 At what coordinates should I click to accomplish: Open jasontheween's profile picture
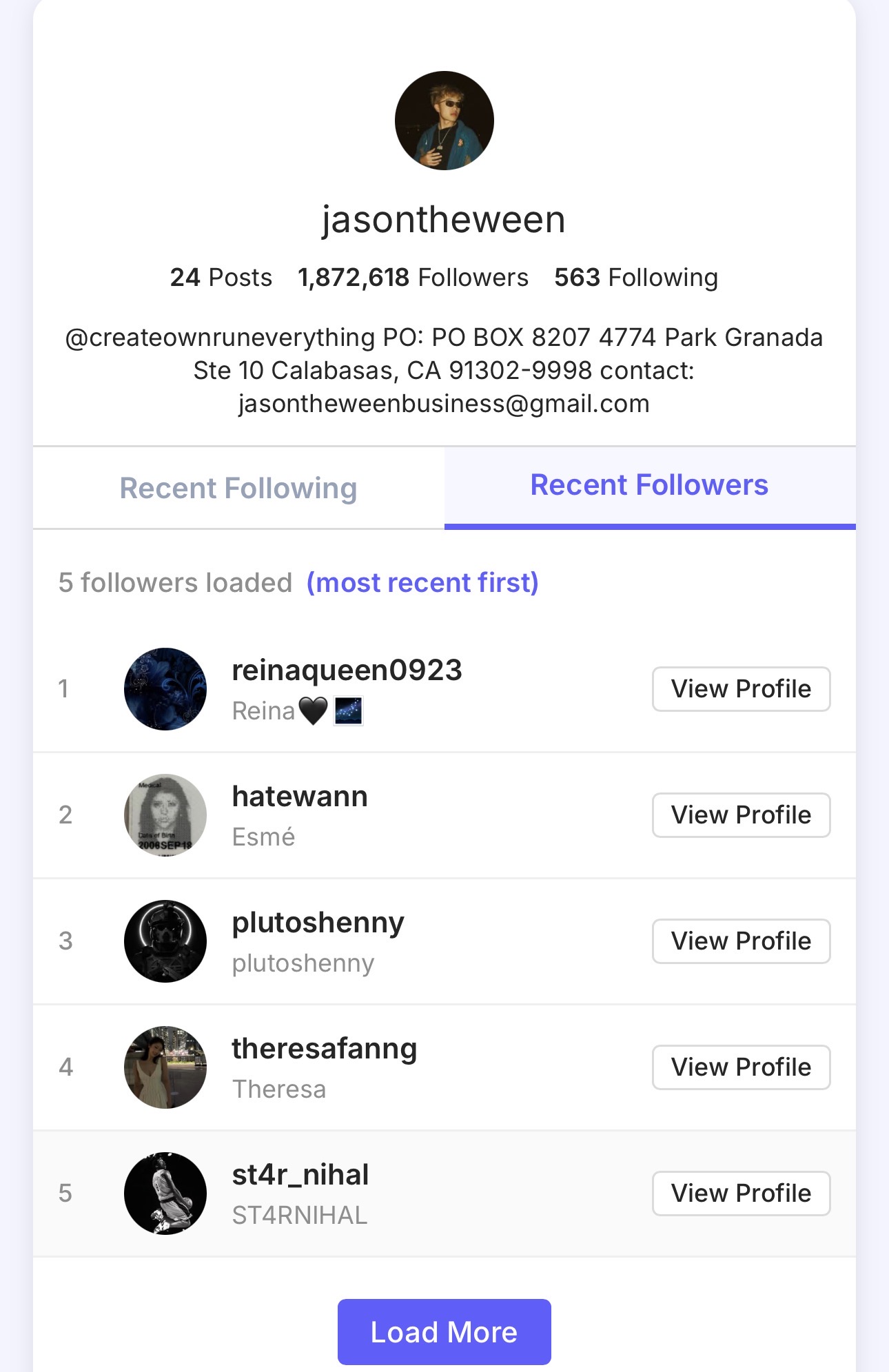444,121
